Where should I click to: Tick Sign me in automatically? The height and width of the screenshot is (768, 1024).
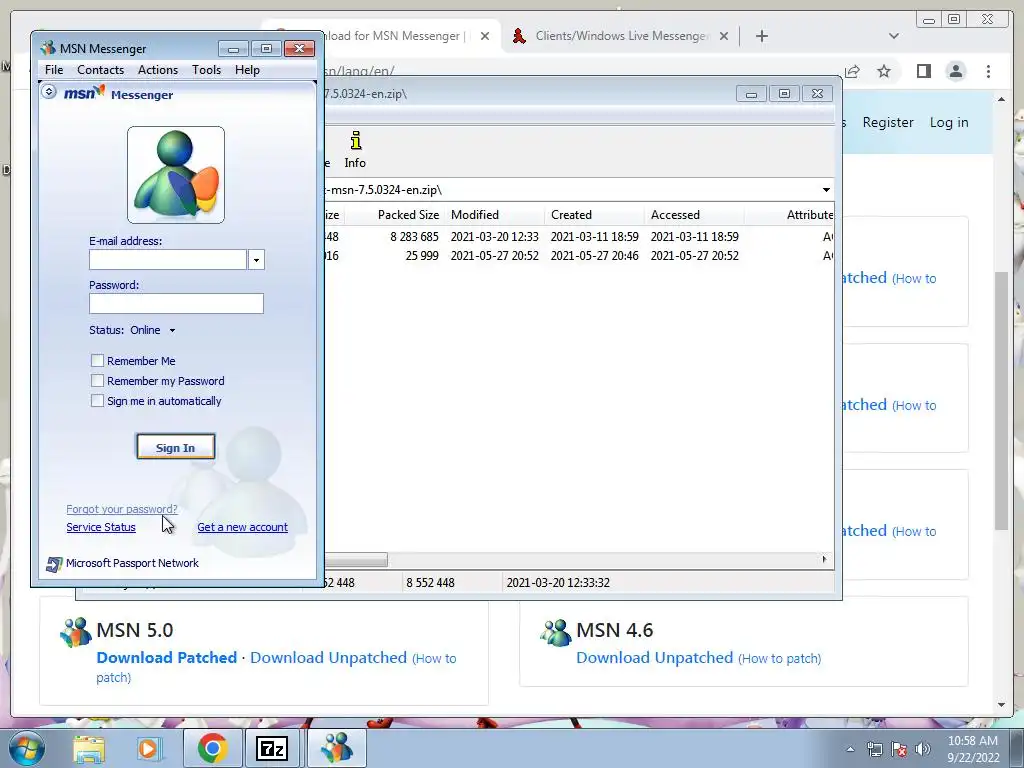click(x=97, y=401)
